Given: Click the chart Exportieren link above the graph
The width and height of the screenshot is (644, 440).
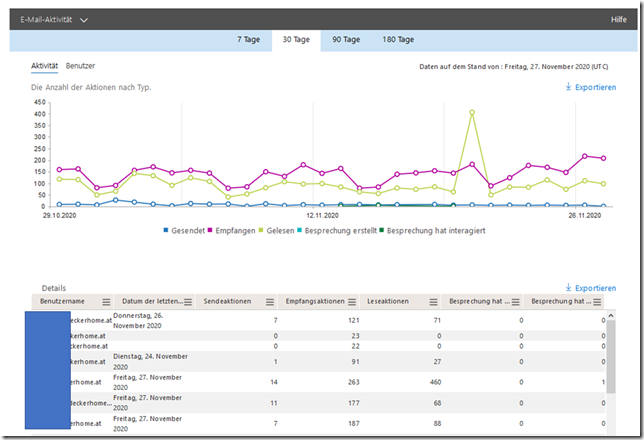Looking at the screenshot, I should 591,87.
